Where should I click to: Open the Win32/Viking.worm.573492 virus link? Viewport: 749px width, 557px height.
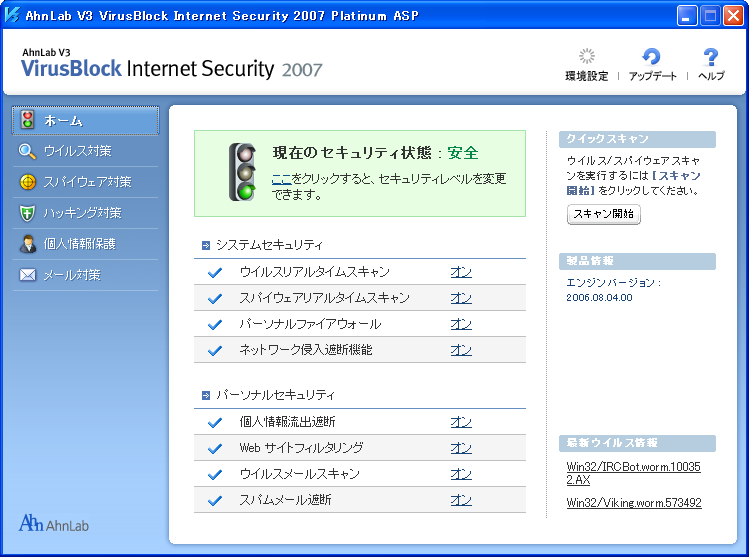click(x=634, y=503)
